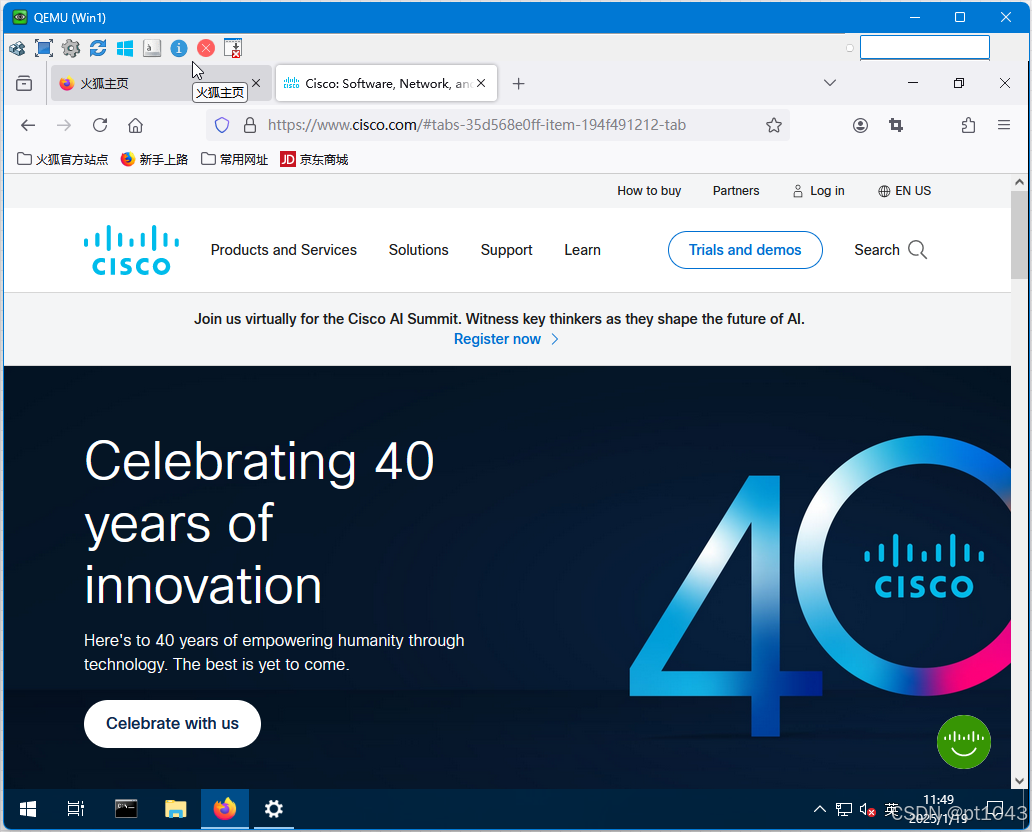The height and width of the screenshot is (832, 1032).
Task: Click the QEMU refresh arrows icon
Action: [x=98, y=48]
